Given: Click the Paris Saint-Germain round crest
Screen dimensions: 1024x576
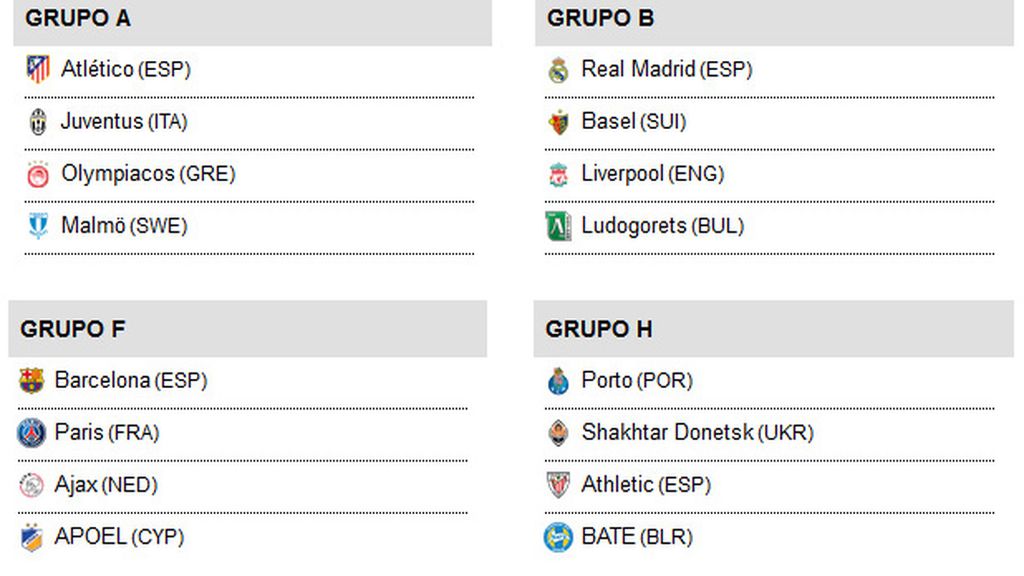Looking at the screenshot, I should coord(31,433).
